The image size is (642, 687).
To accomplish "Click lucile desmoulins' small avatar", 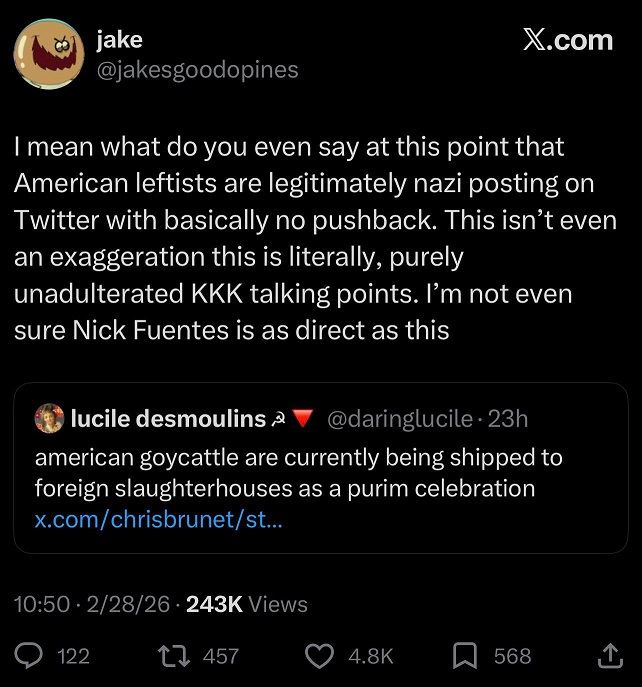I will 49,419.
